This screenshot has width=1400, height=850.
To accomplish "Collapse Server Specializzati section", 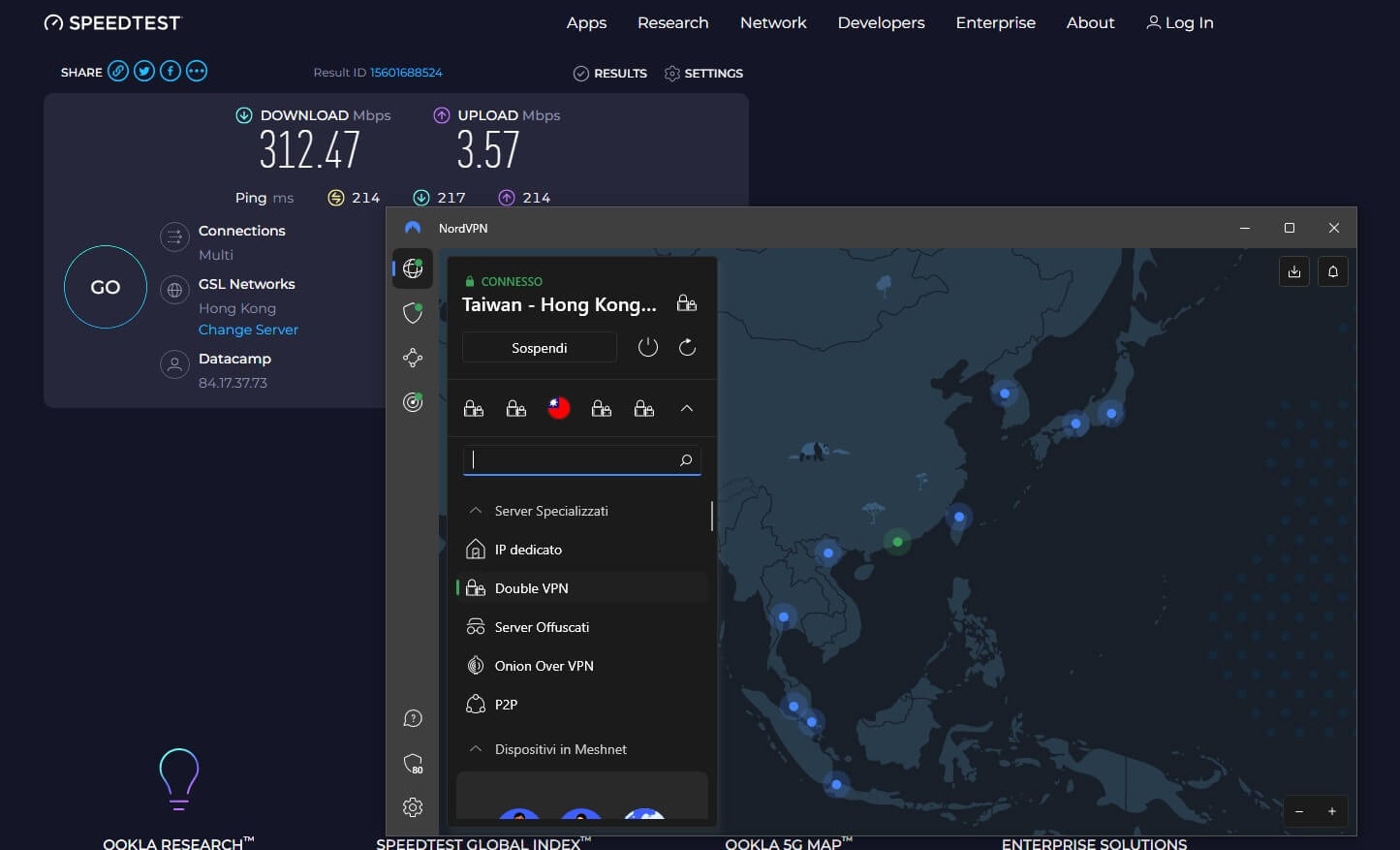I will [476, 511].
